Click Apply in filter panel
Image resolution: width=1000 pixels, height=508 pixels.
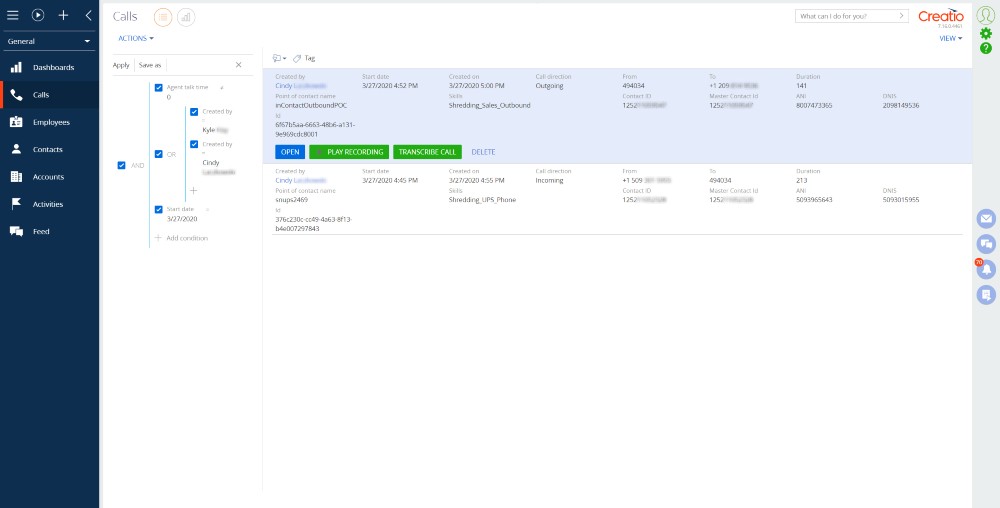click(121, 65)
